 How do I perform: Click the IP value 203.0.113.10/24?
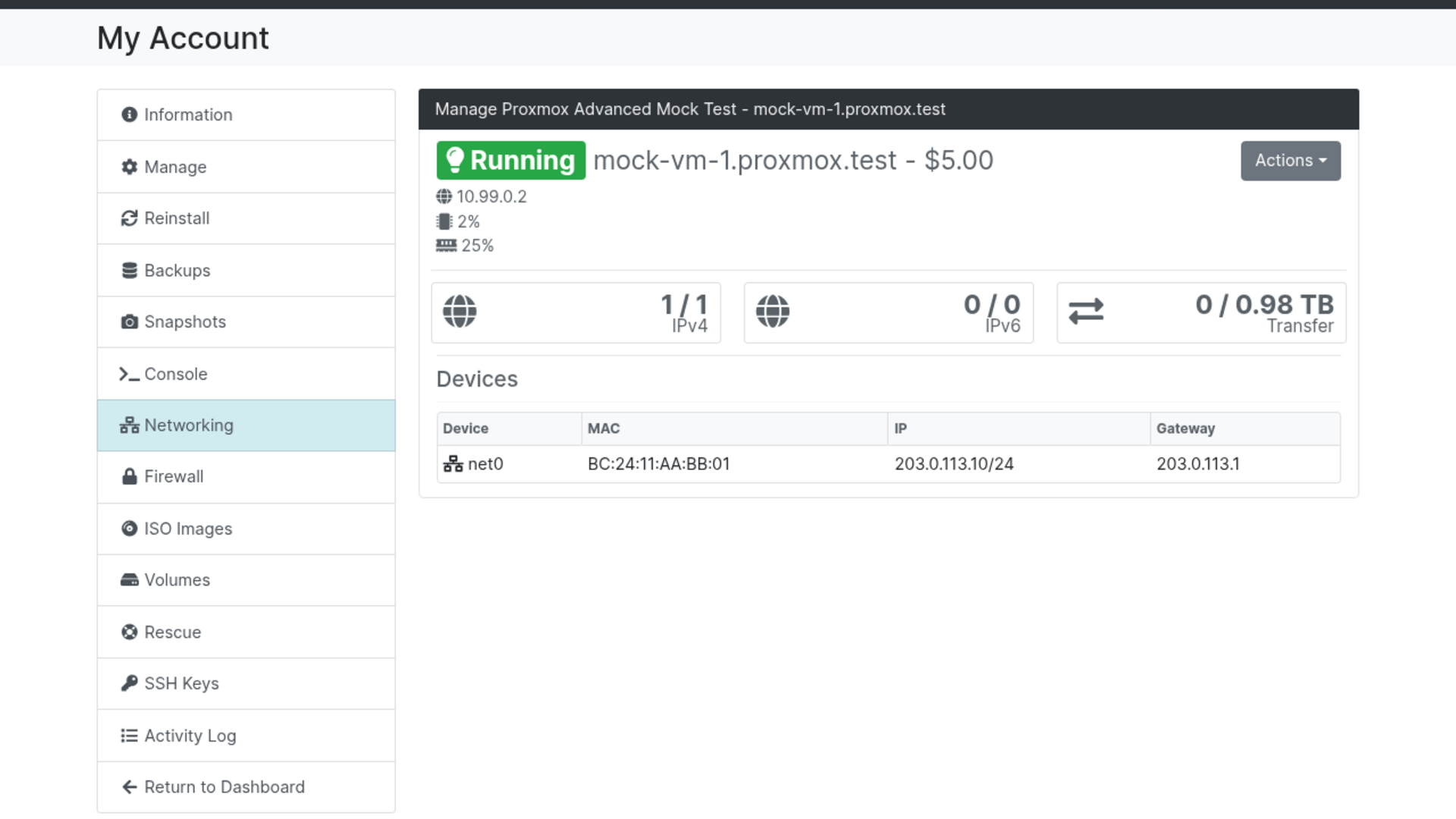click(954, 464)
